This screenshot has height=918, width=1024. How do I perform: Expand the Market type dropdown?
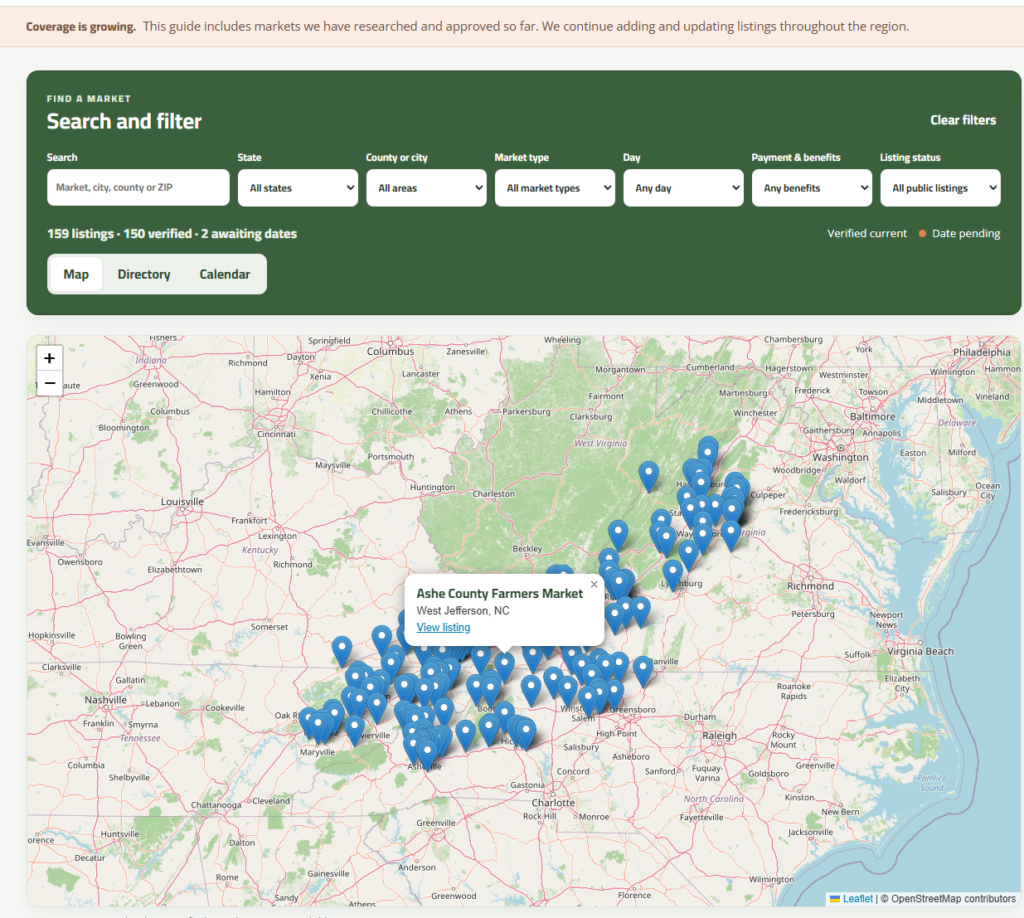554,188
